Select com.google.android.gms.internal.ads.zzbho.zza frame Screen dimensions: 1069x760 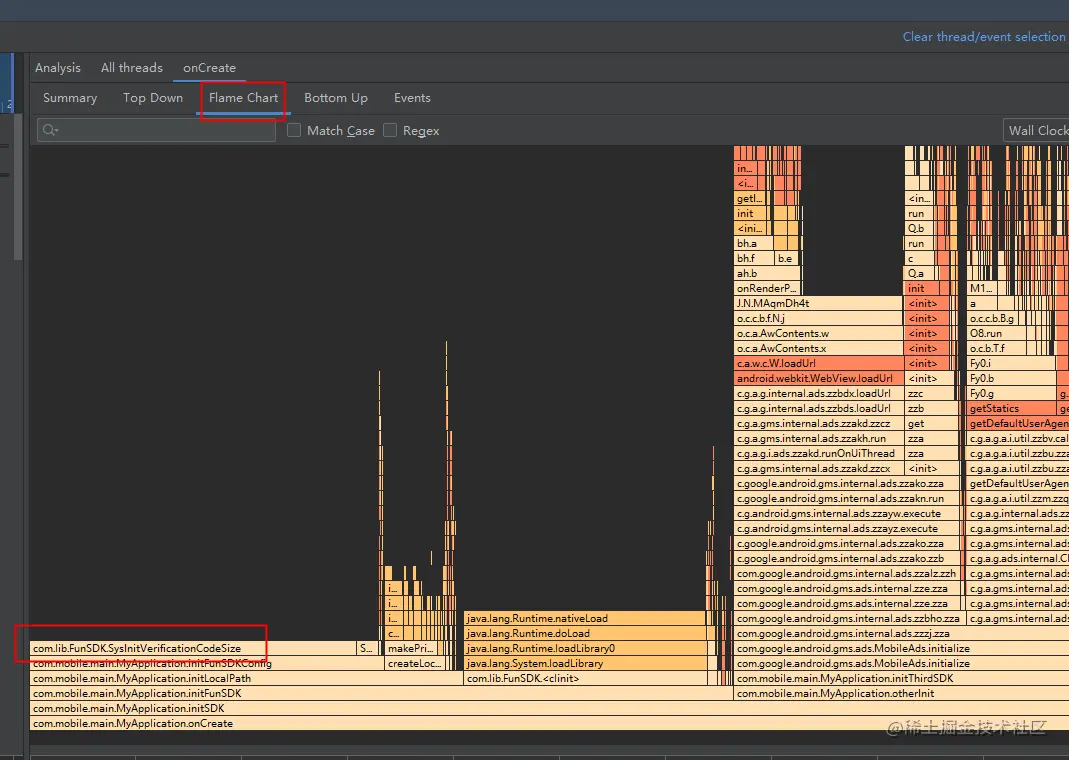(x=848, y=618)
